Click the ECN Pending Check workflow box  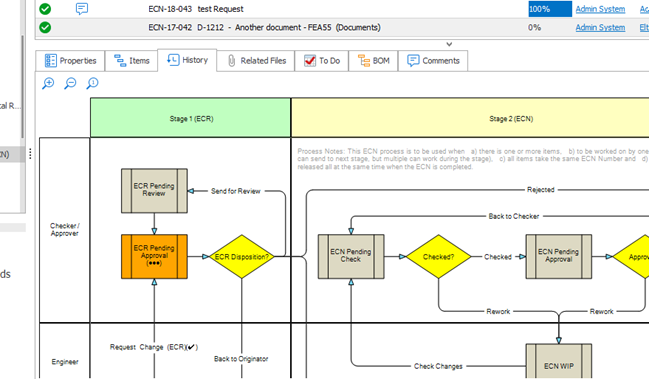click(x=351, y=257)
